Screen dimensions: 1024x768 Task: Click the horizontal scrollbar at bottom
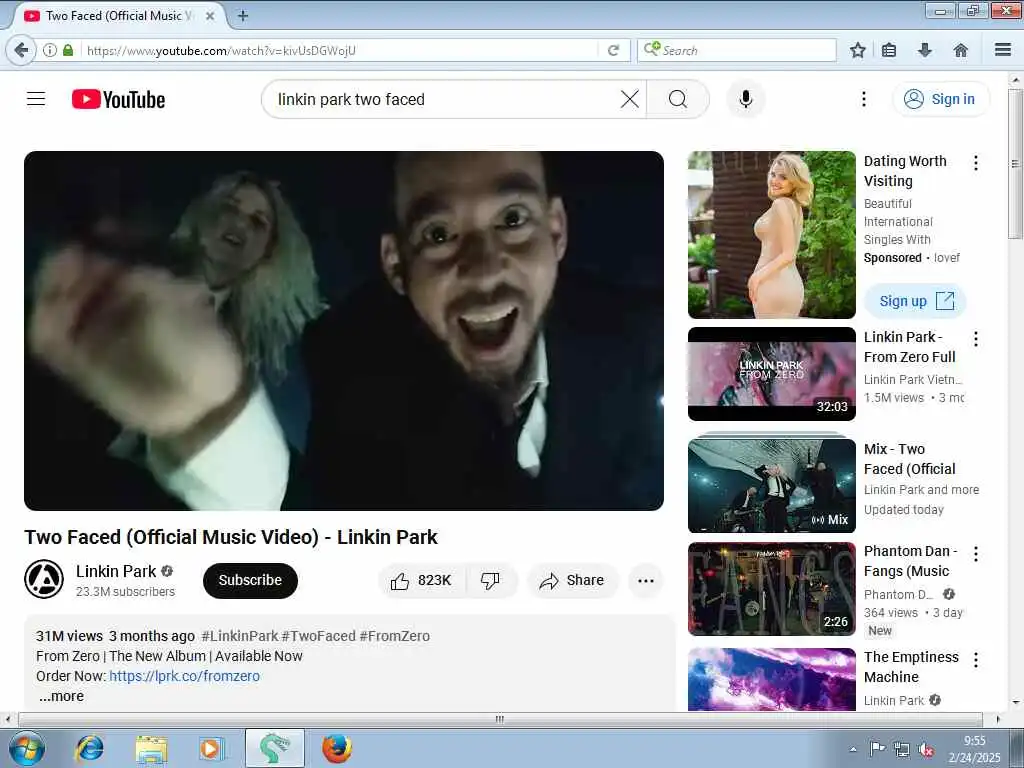(500, 719)
